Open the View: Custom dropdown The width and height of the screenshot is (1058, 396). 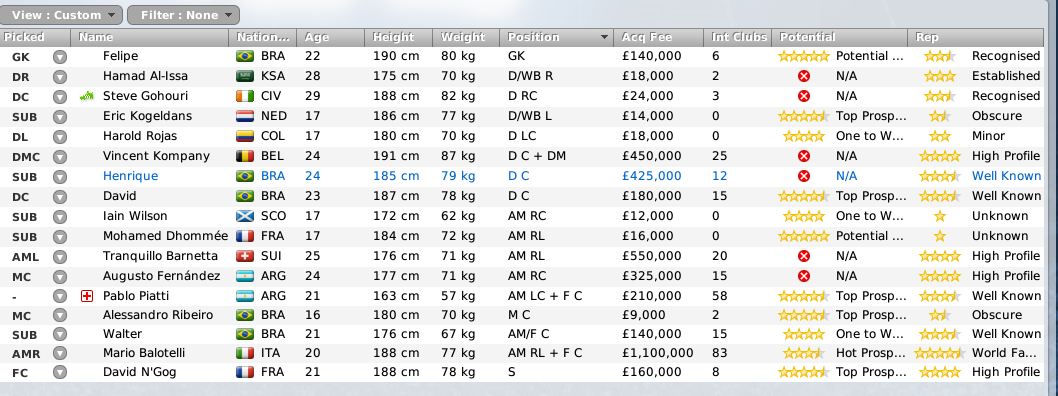click(63, 15)
